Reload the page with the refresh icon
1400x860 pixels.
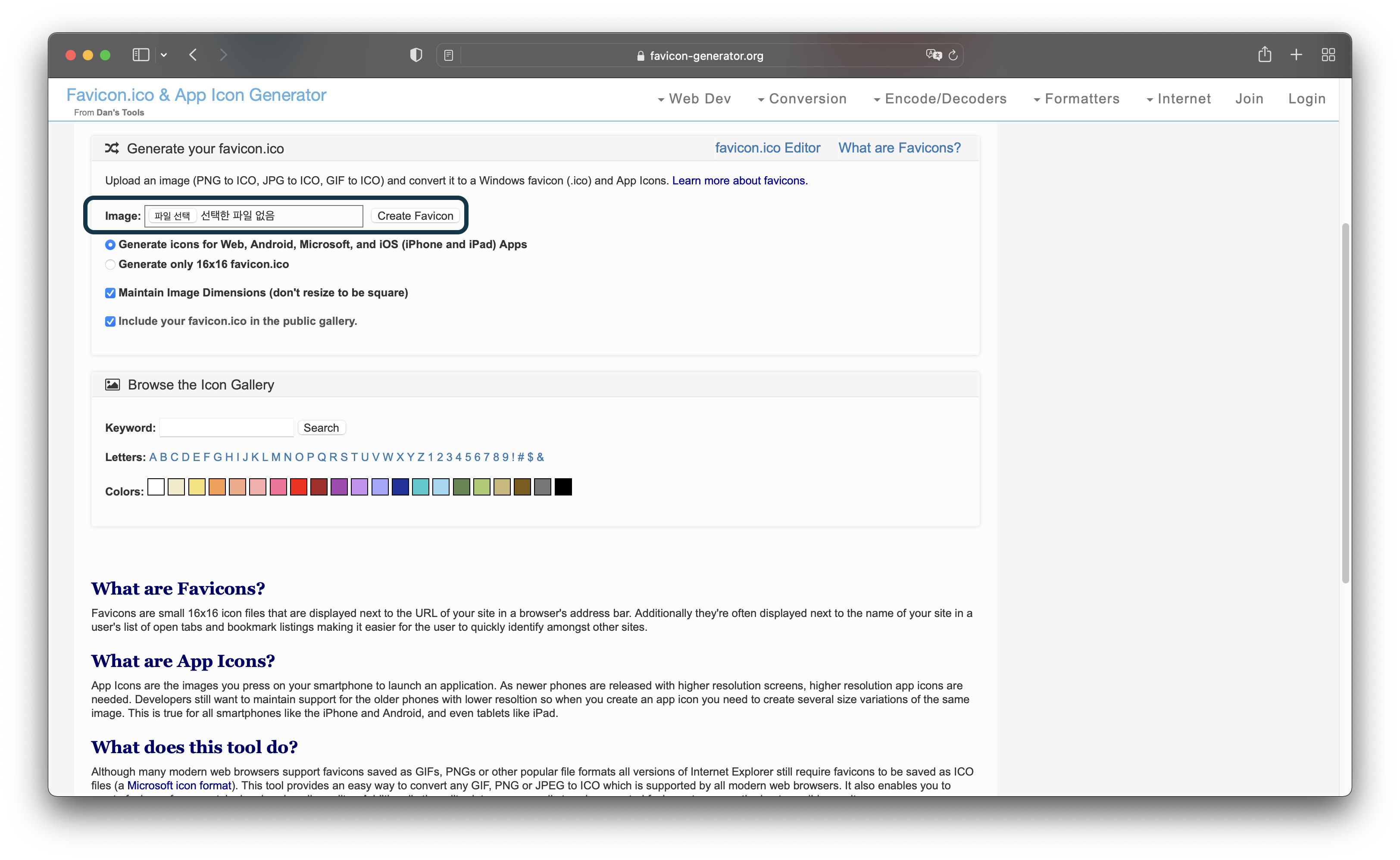tap(953, 55)
